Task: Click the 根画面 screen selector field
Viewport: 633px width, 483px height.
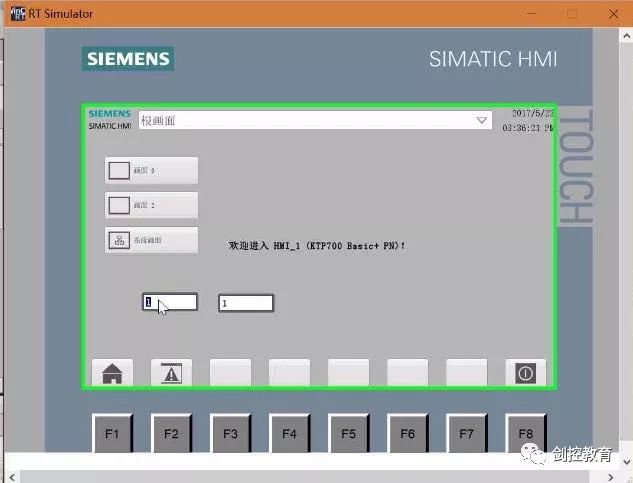Action: (315, 120)
